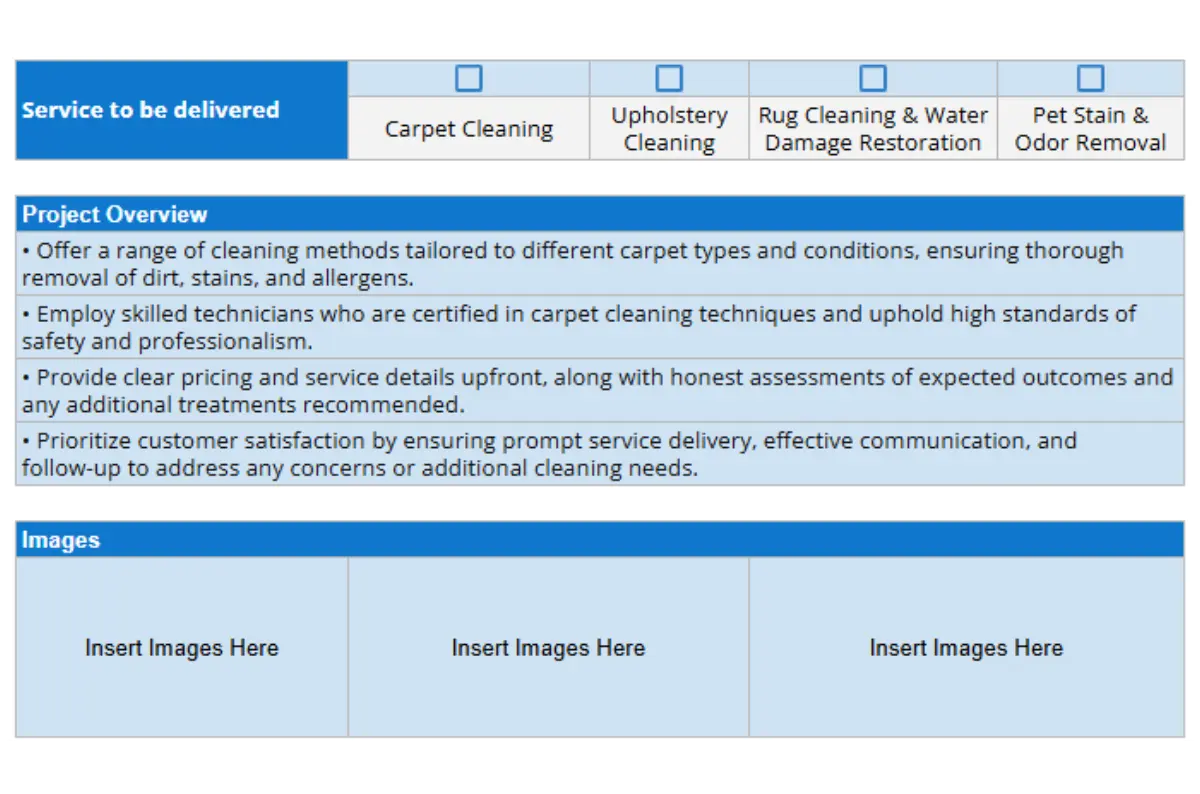Click the 'Carpet Cleaning' label text
The image size is (1200, 794).
tap(469, 129)
